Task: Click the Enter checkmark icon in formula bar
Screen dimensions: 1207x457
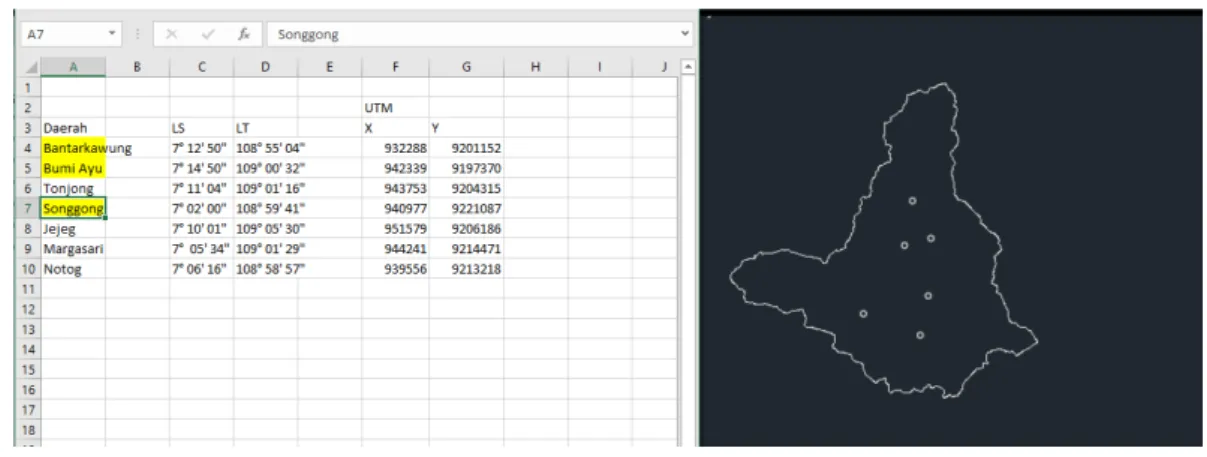Action: click(208, 34)
